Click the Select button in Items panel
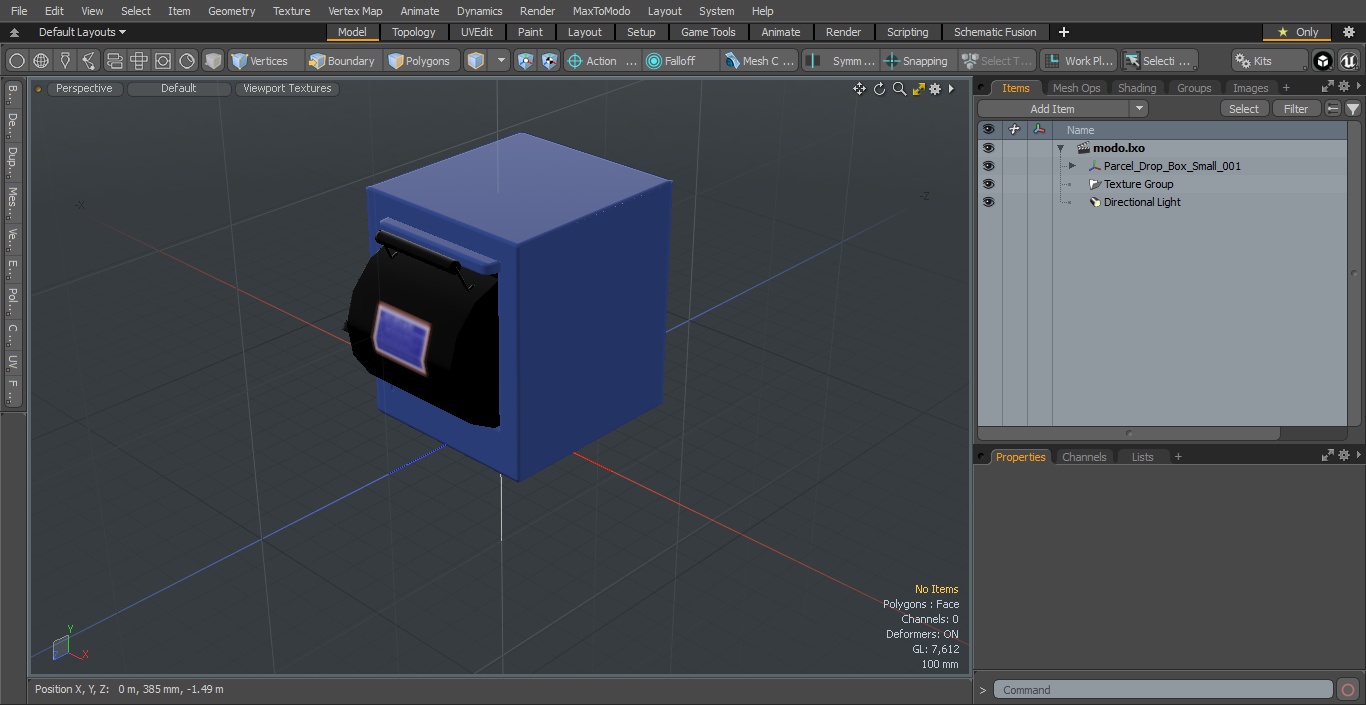 coord(1244,109)
